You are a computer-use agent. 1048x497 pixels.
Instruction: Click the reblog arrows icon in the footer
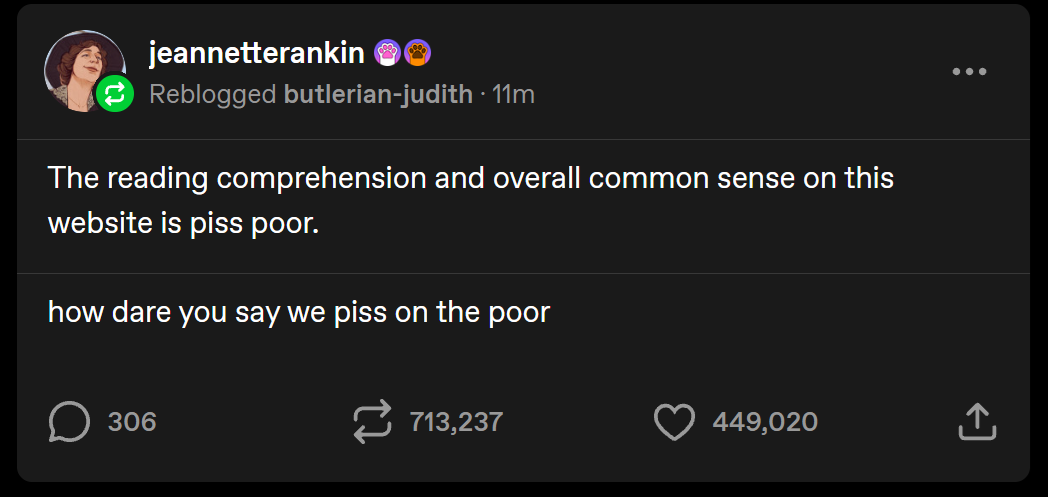click(373, 422)
